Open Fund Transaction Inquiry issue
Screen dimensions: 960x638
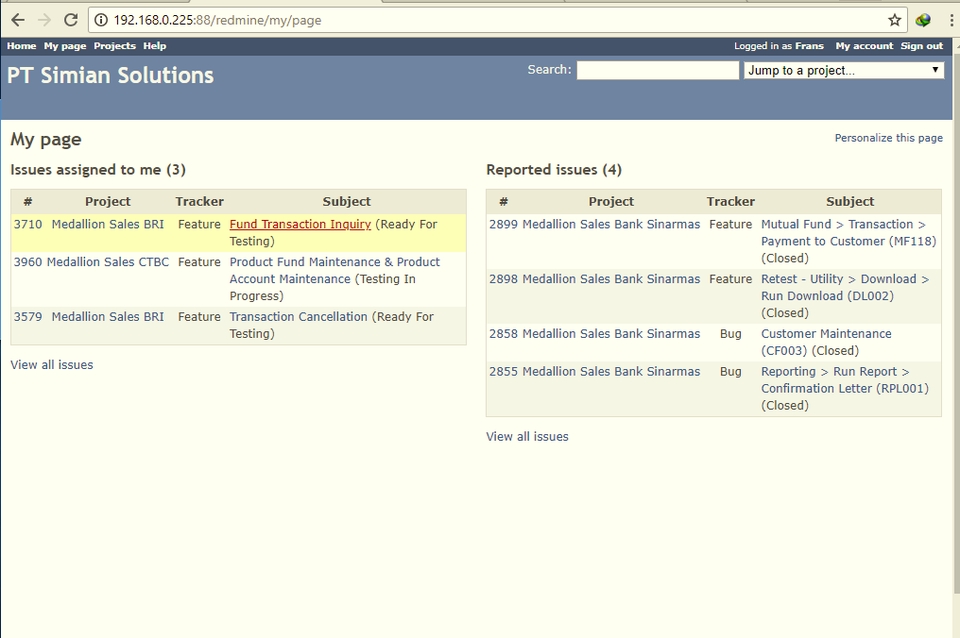pyautogui.click(x=300, y=224)
